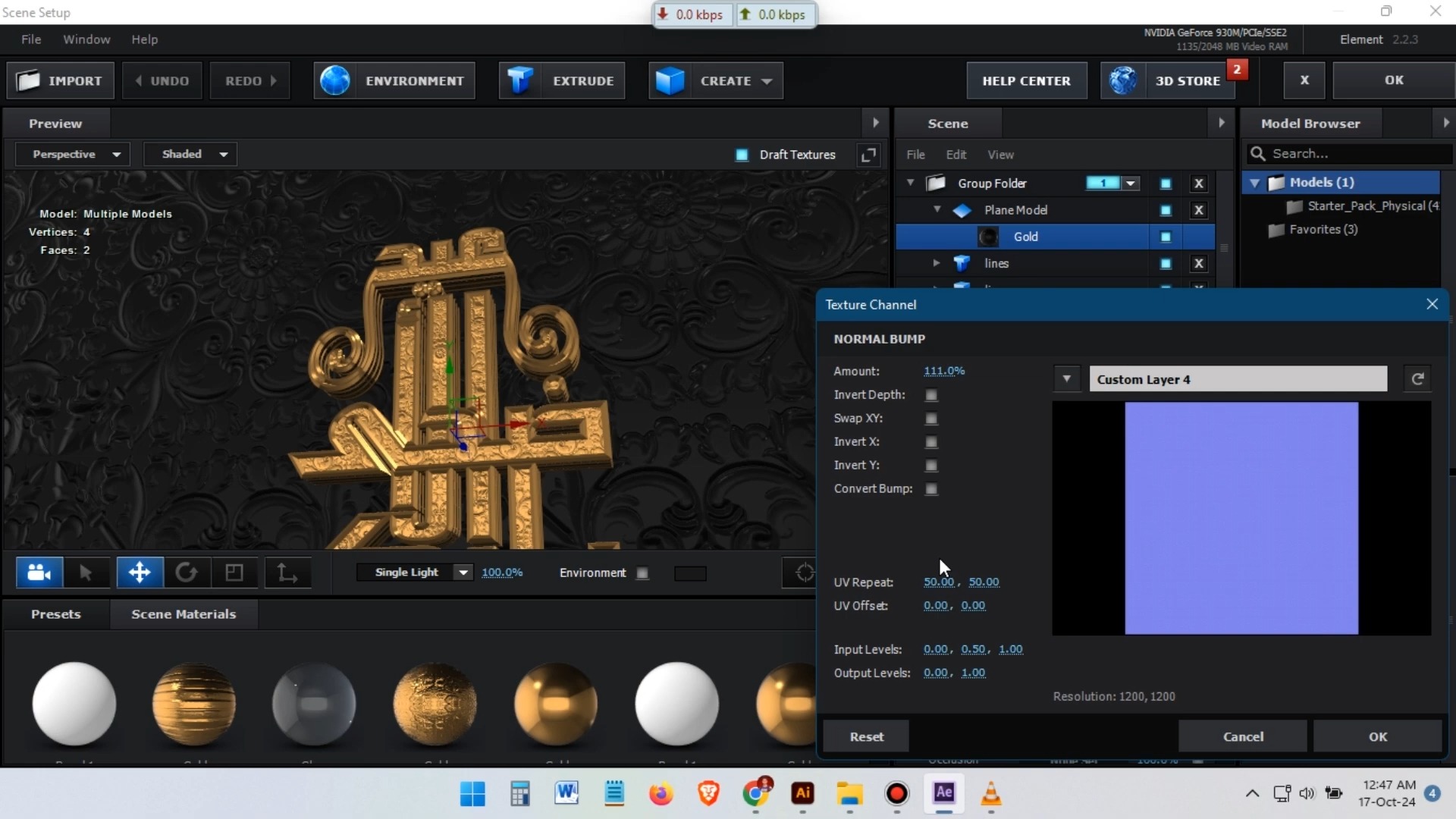Open the Window menu
The image size is (1456, 819).
pyautogui.click(x=86, y=39)
